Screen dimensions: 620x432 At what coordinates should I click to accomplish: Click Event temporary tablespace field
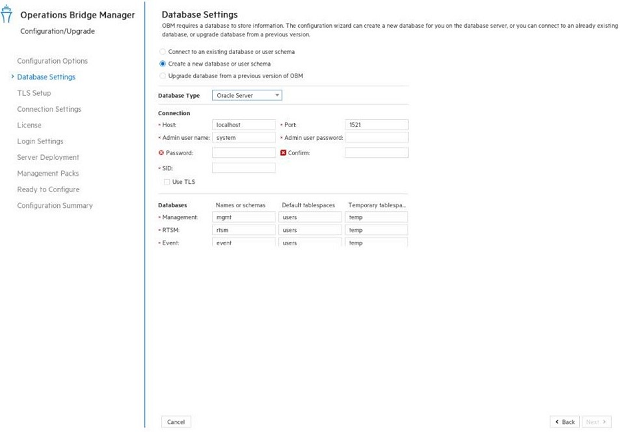coord(376,242)
